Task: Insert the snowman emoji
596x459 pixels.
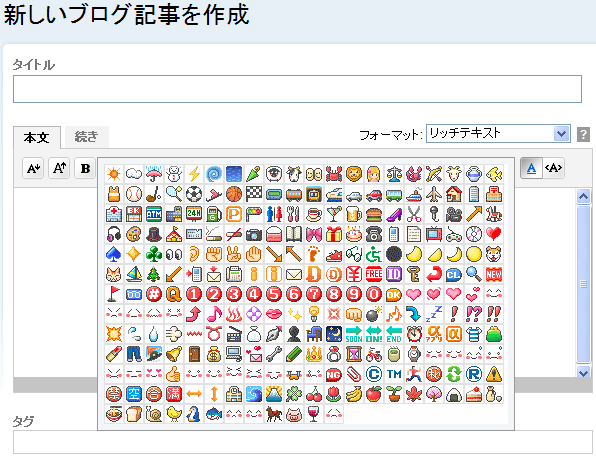Action: 174,174
